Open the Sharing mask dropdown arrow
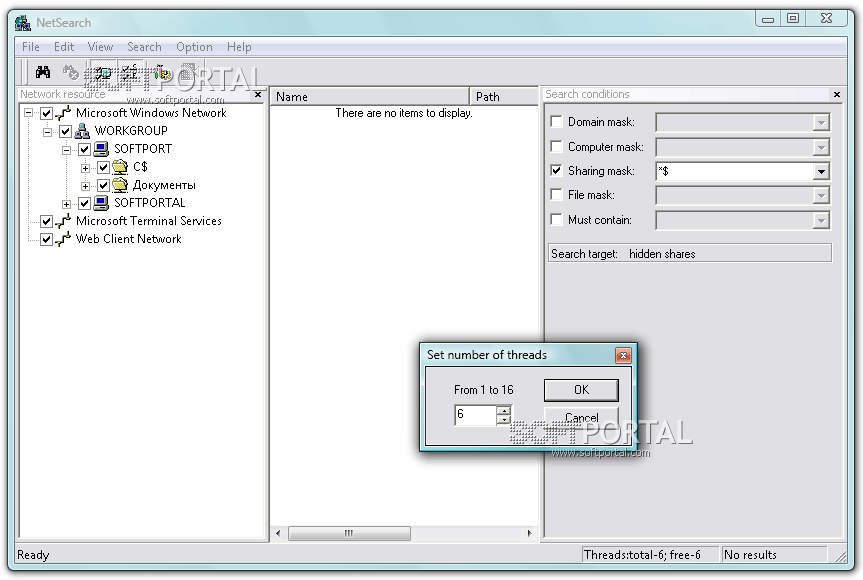 (x=821, y=171)
